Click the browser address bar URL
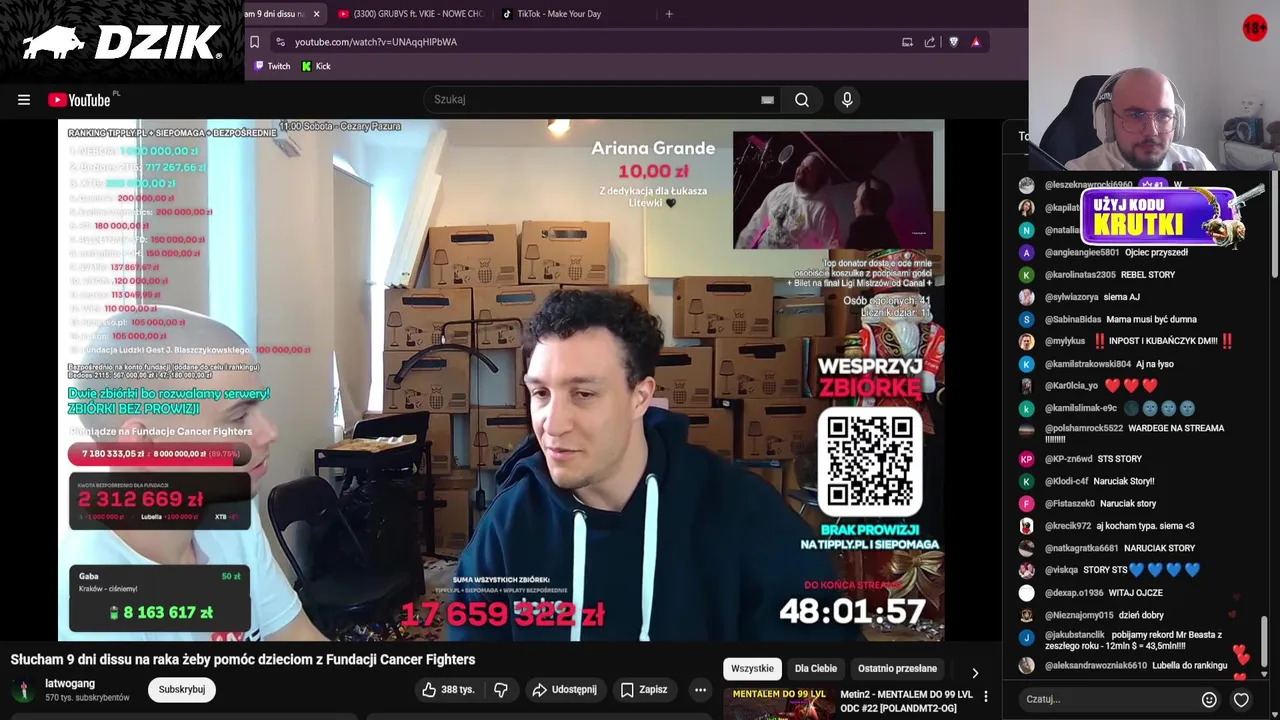1280x720 pixels. (376, 42)
